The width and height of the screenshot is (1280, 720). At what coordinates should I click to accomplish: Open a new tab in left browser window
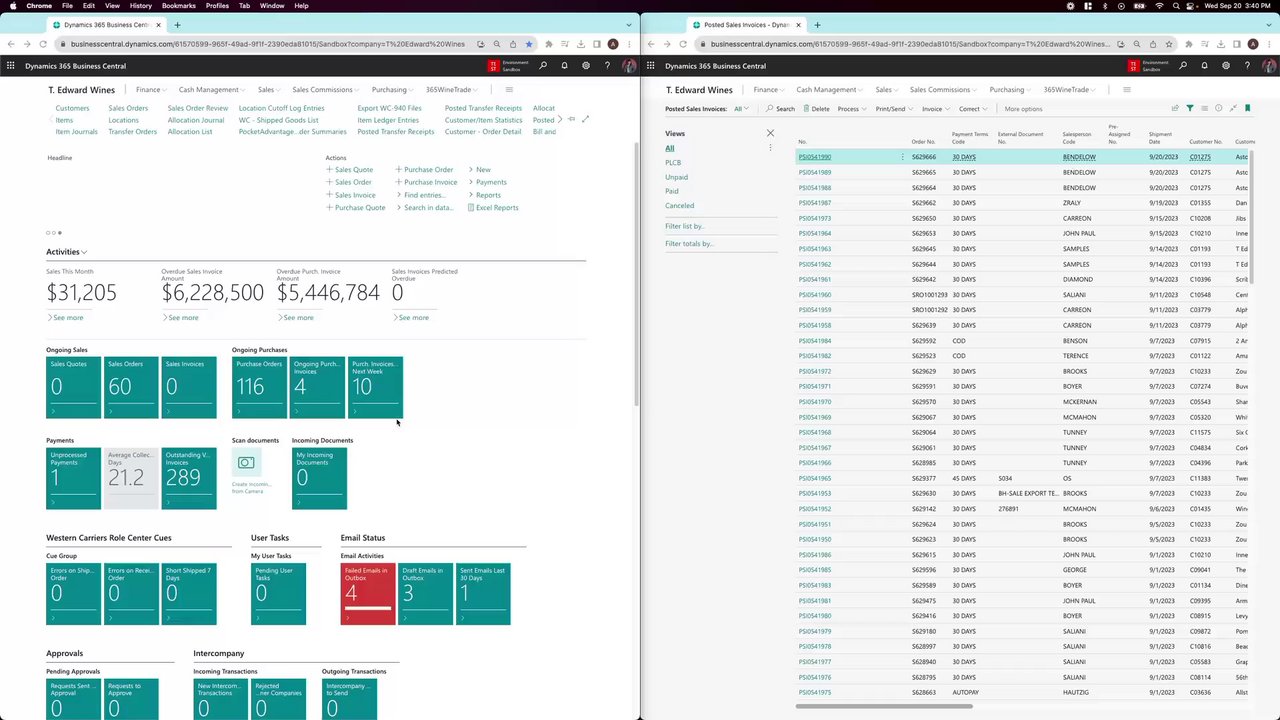(177, 25)
